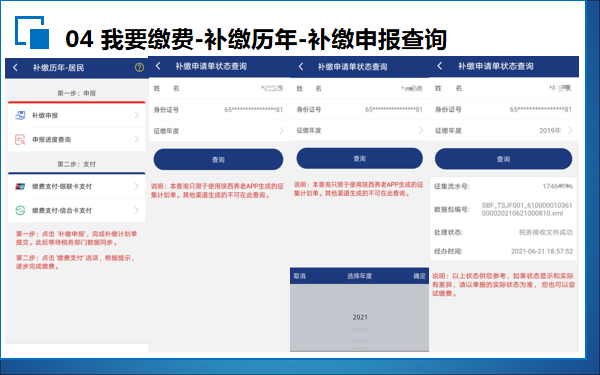Tap the back arrow on 补缴历年-居民 screen
This screenshot has height=375, width=600.
(x=15, y=68)
